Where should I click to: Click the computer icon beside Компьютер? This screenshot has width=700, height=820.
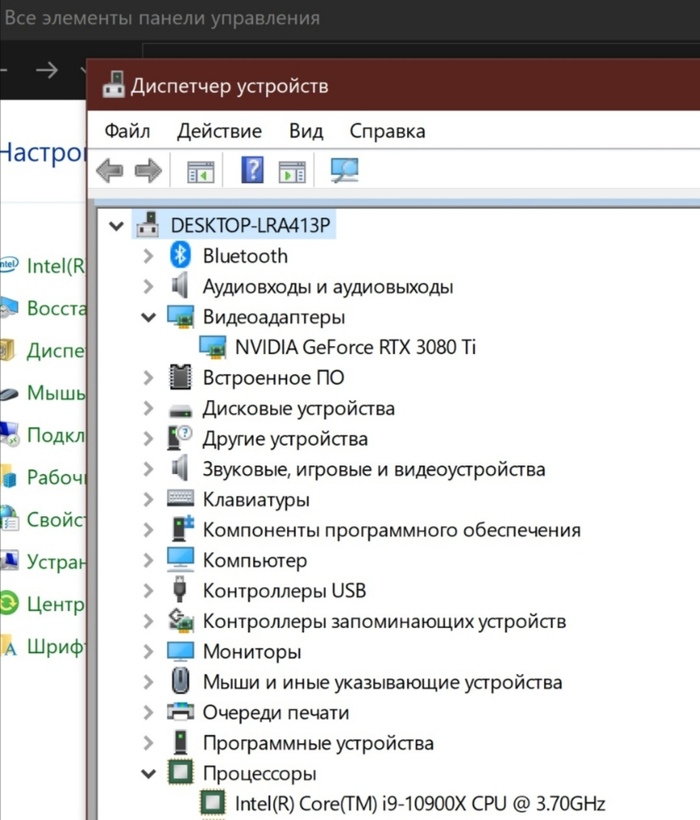click(x=180, y=560)
